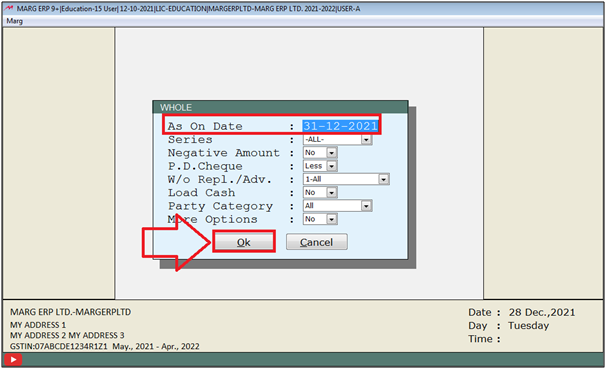This screenshot has width=607, height=369.
Task: Open the More Options dropdown
Action: click(x=331, y=219)
